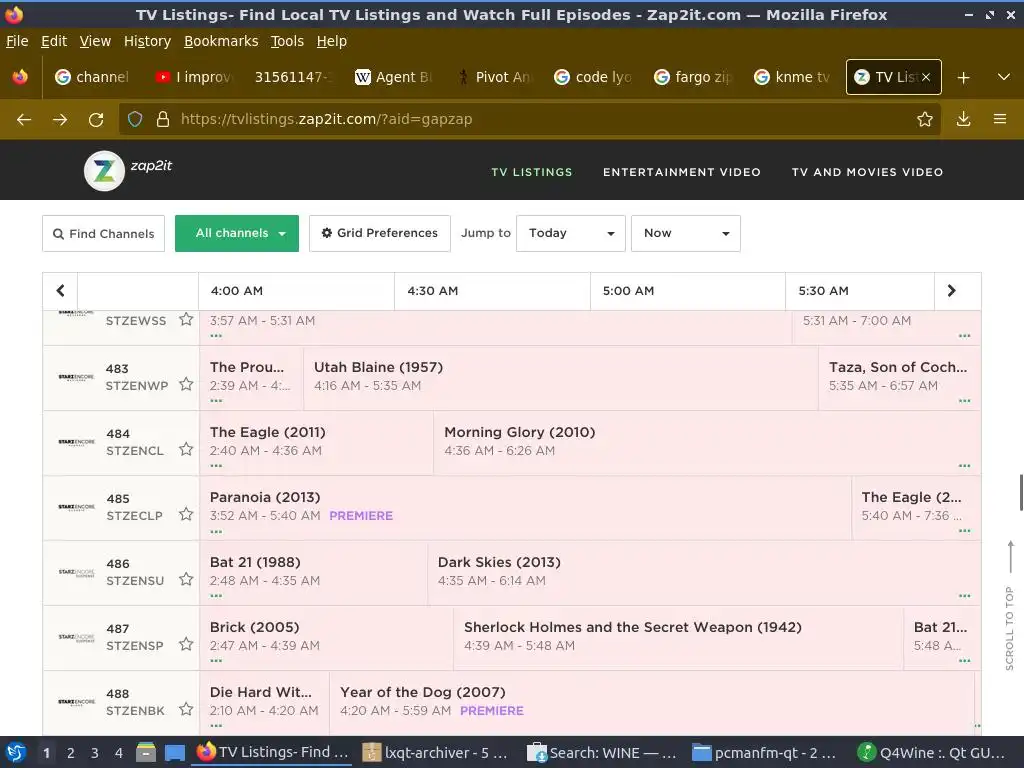Go to ENTERTAINMENT VIDEO nav link
Image resolution: width=1024 pixels, height=768 pixels.
pyautogui.click(x=682, y=172)
